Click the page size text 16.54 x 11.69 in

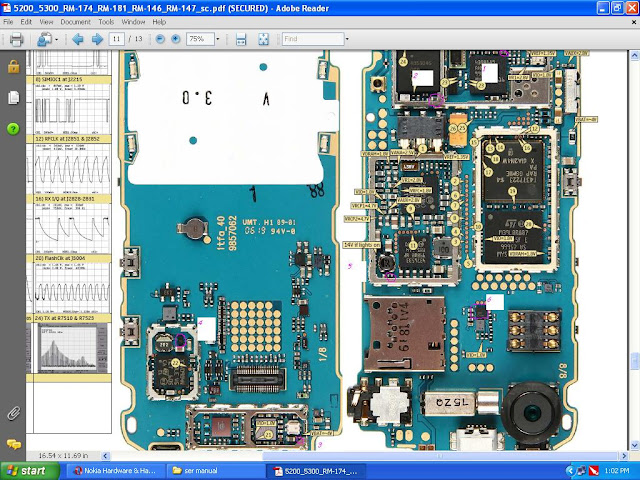click(x=63, y=455)
